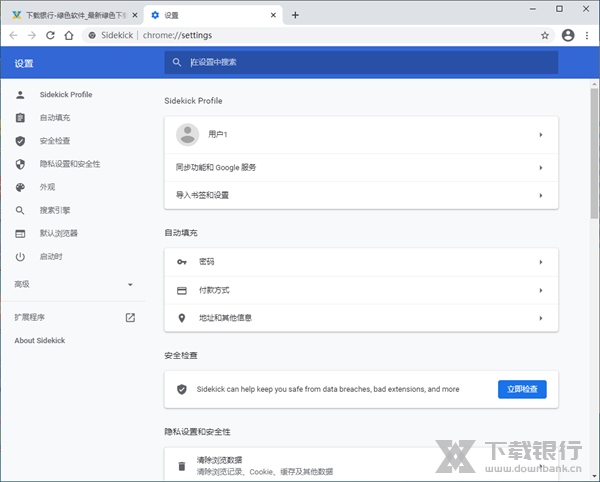
Task: Open 同步功能和 Google 服务 settings
Action: click(361, 167)
